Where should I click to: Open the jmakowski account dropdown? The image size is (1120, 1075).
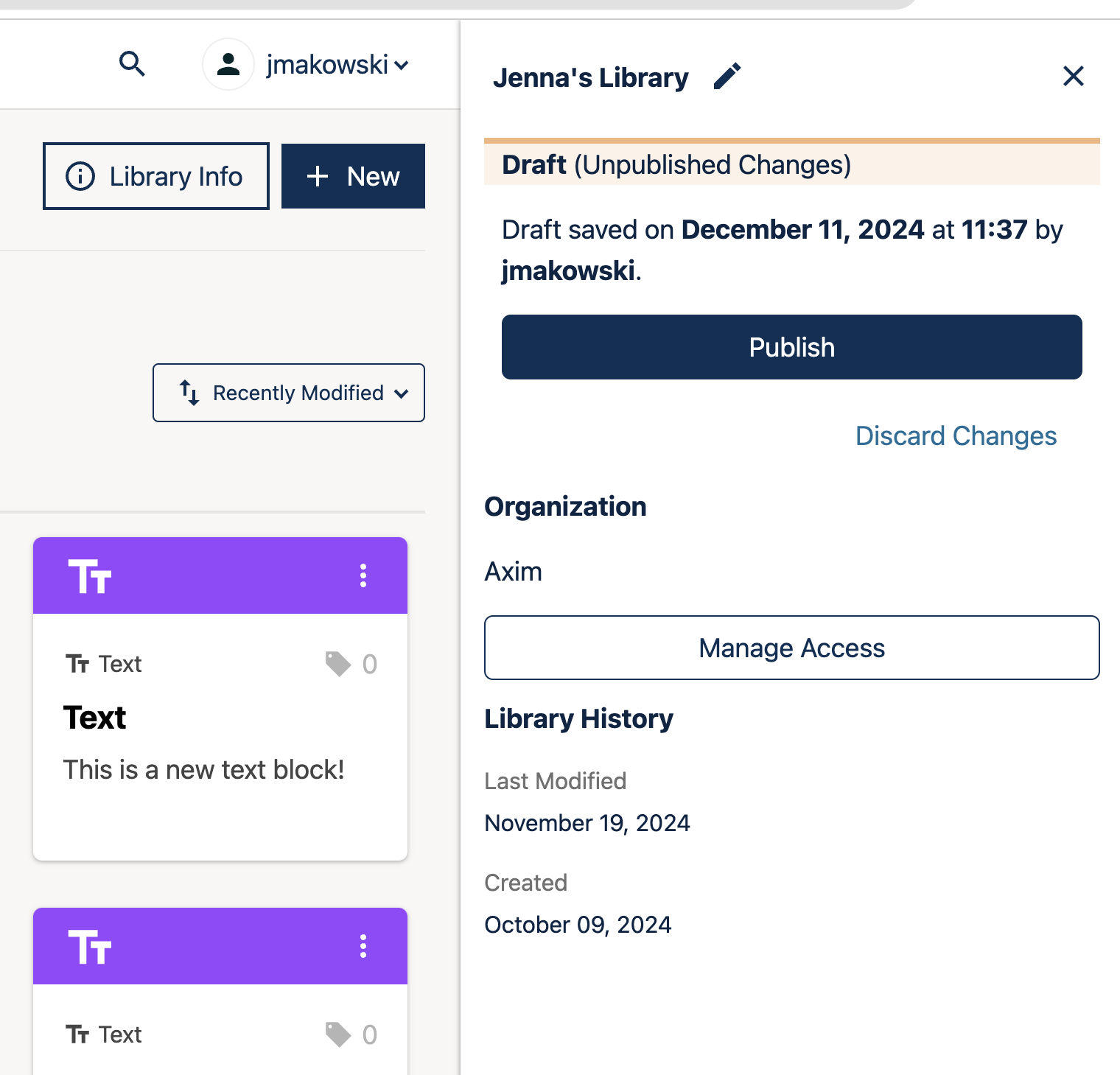[336, 64]
